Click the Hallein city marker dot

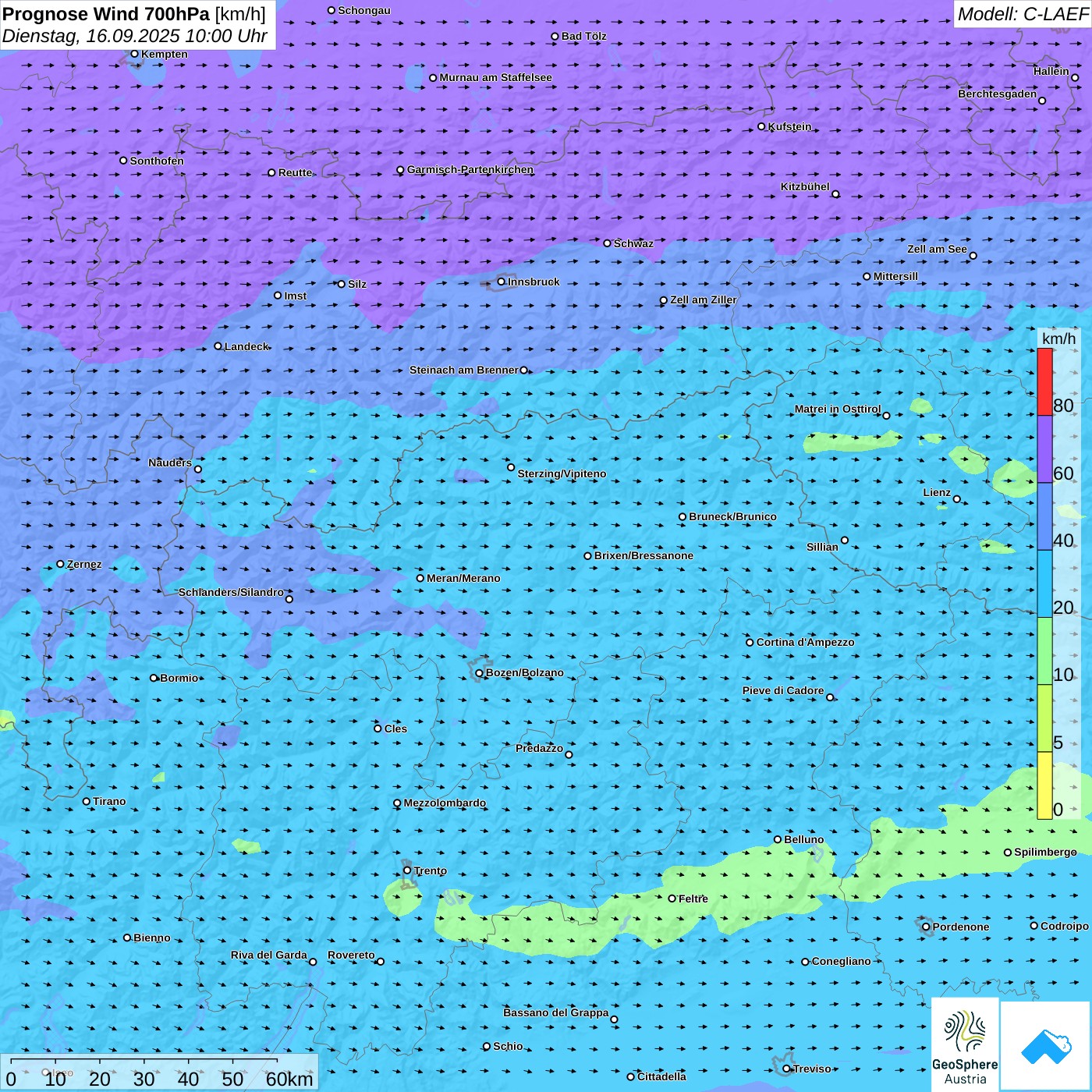1075,77
